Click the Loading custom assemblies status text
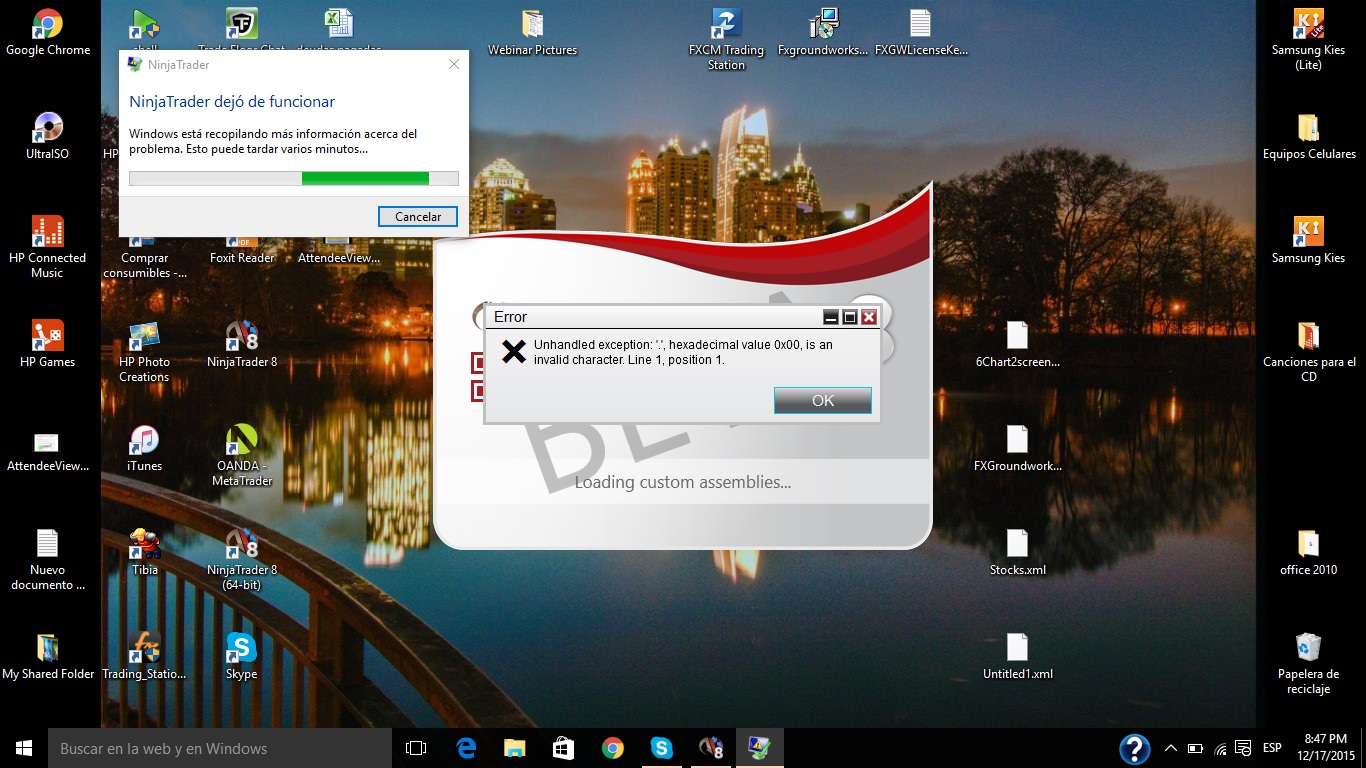Viewport: 1366px width, 768px height. pos(683,482)
